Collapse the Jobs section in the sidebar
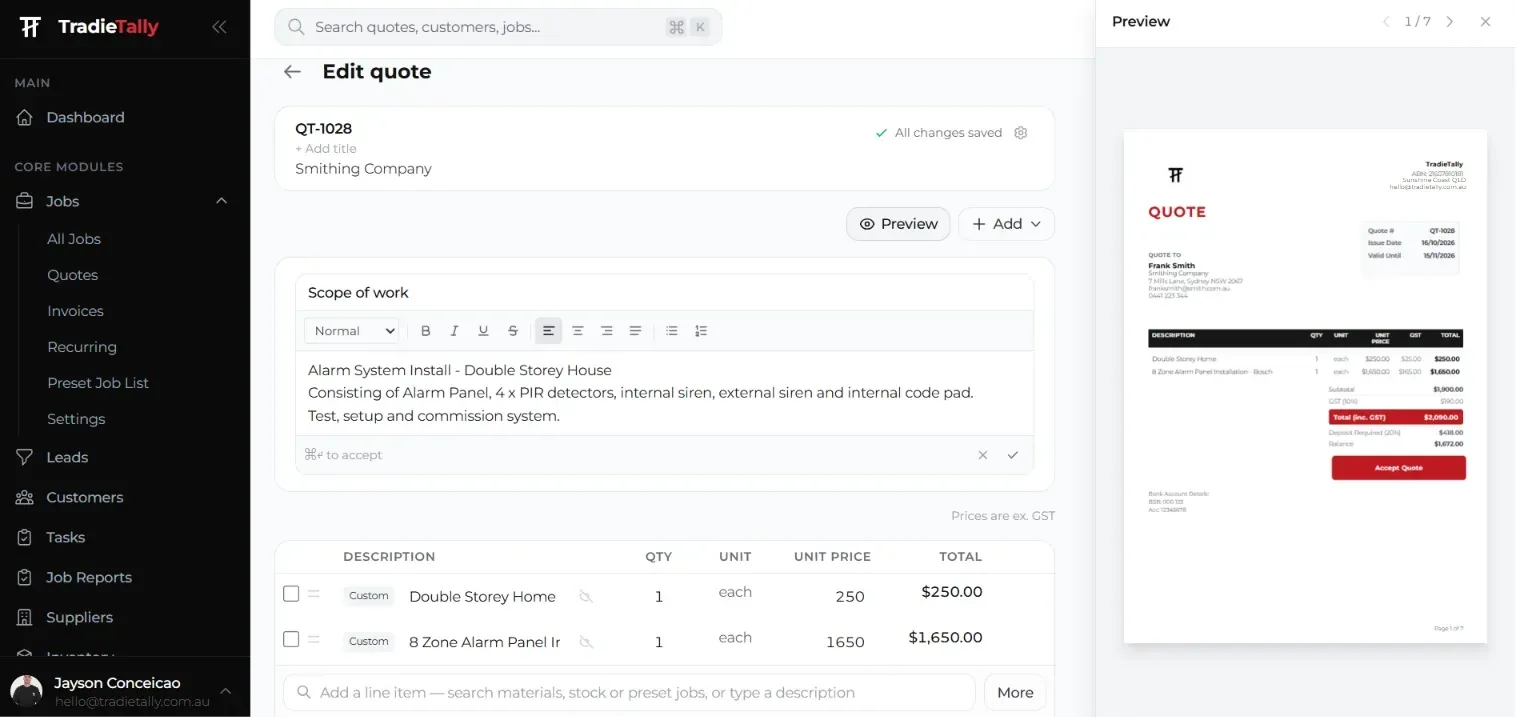This screenshot has height=717, width=1516. [222, 201]
